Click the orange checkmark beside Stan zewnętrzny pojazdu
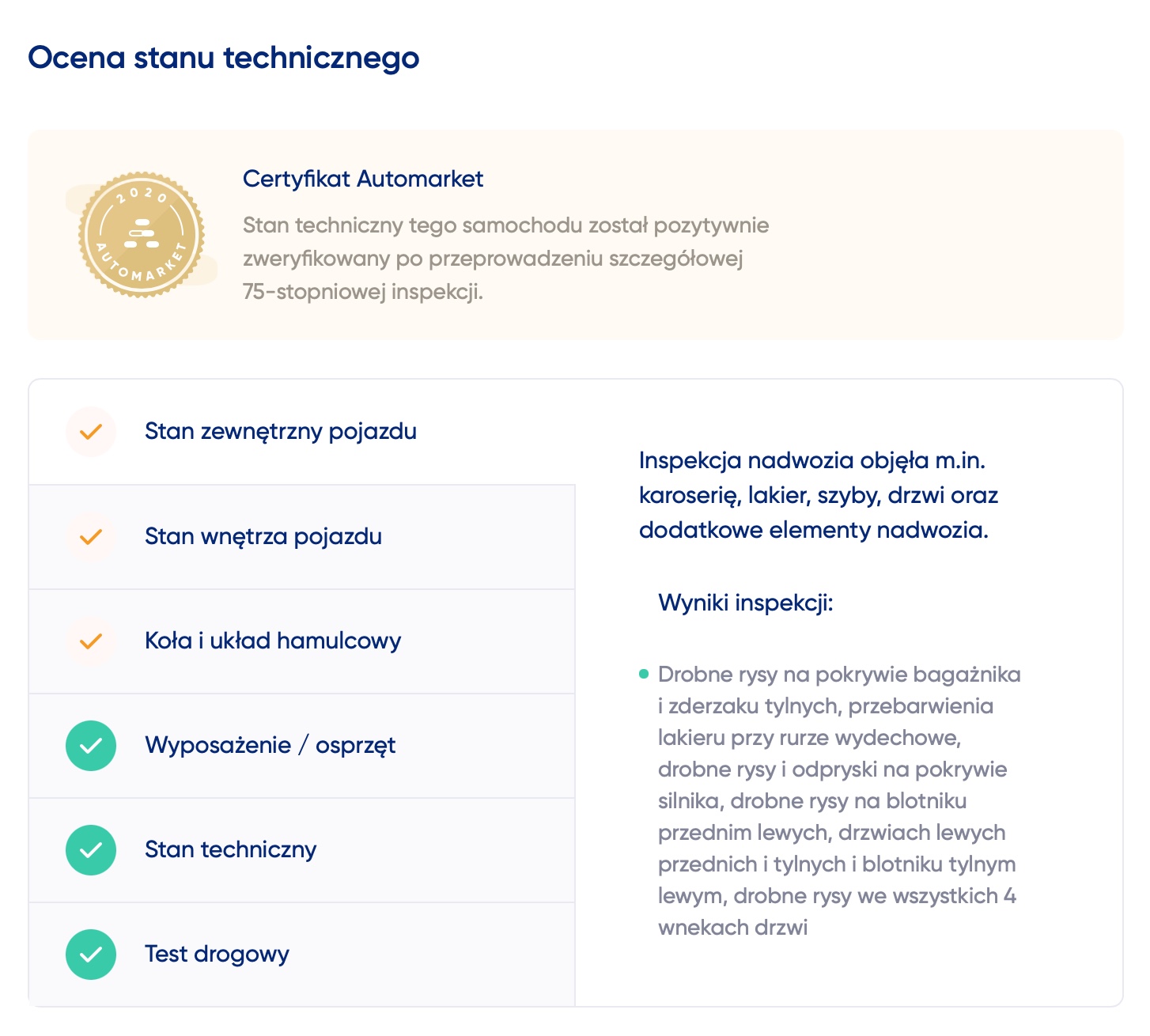The height and width of the screenshot is (1036, 1150). coord(91,432)
